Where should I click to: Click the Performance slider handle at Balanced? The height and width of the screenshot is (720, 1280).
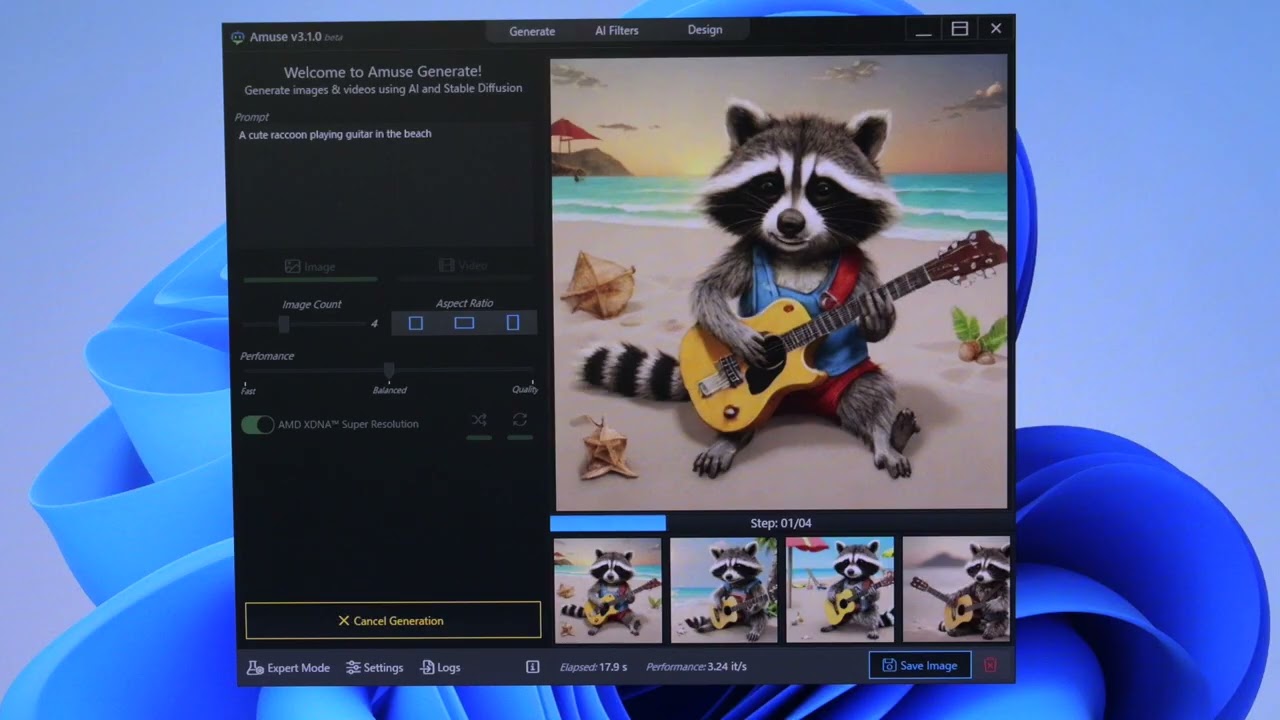pos(389,371)
